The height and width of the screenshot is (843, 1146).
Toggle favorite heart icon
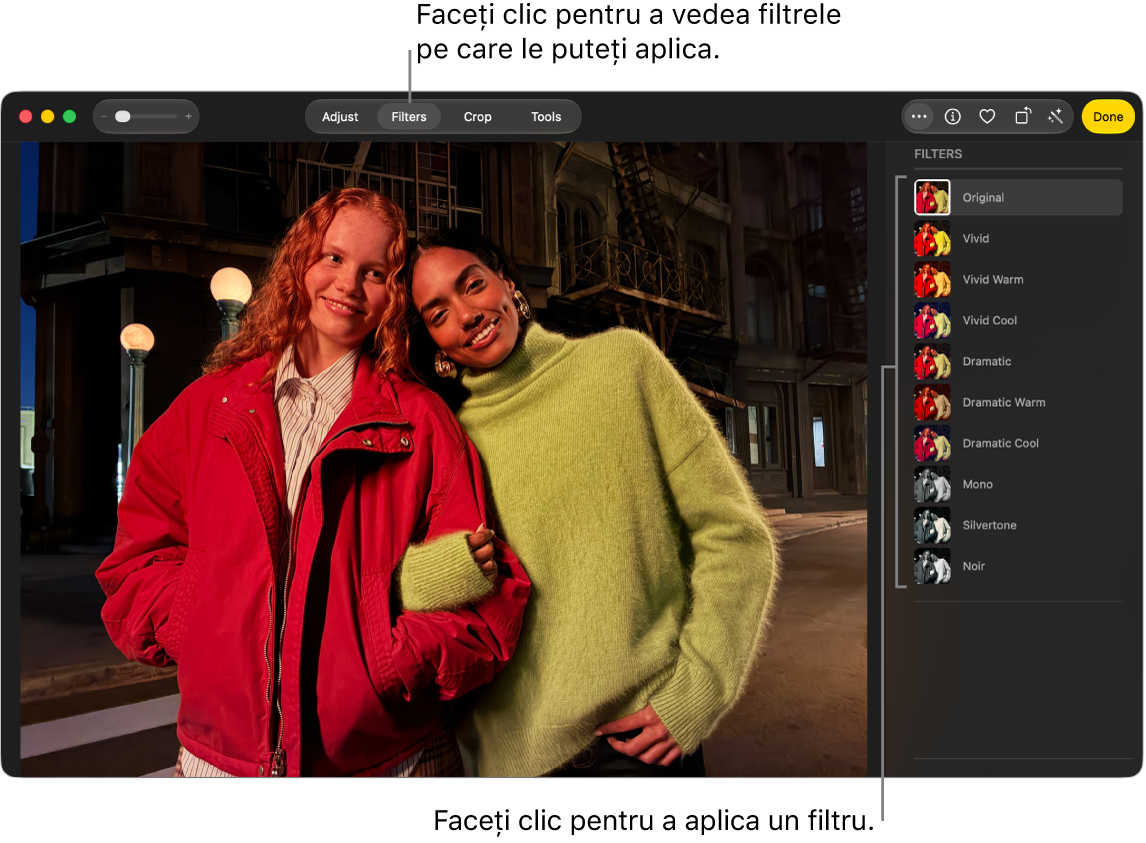click(x=987, y=116)
